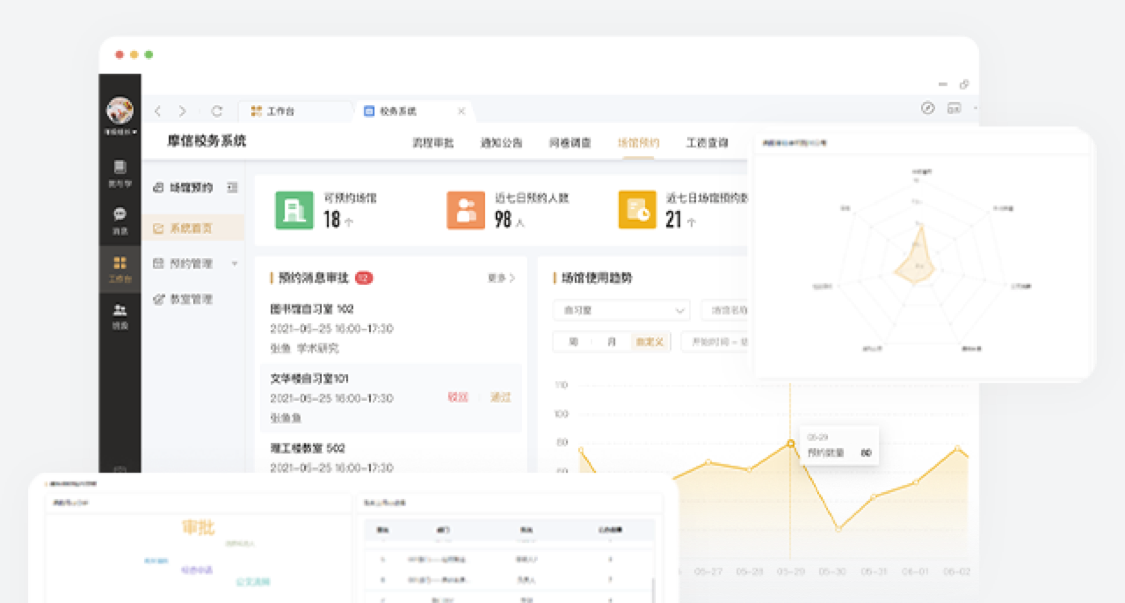
Task: Select 系统首页 in the side menu
Action: [x=193, y=228]
